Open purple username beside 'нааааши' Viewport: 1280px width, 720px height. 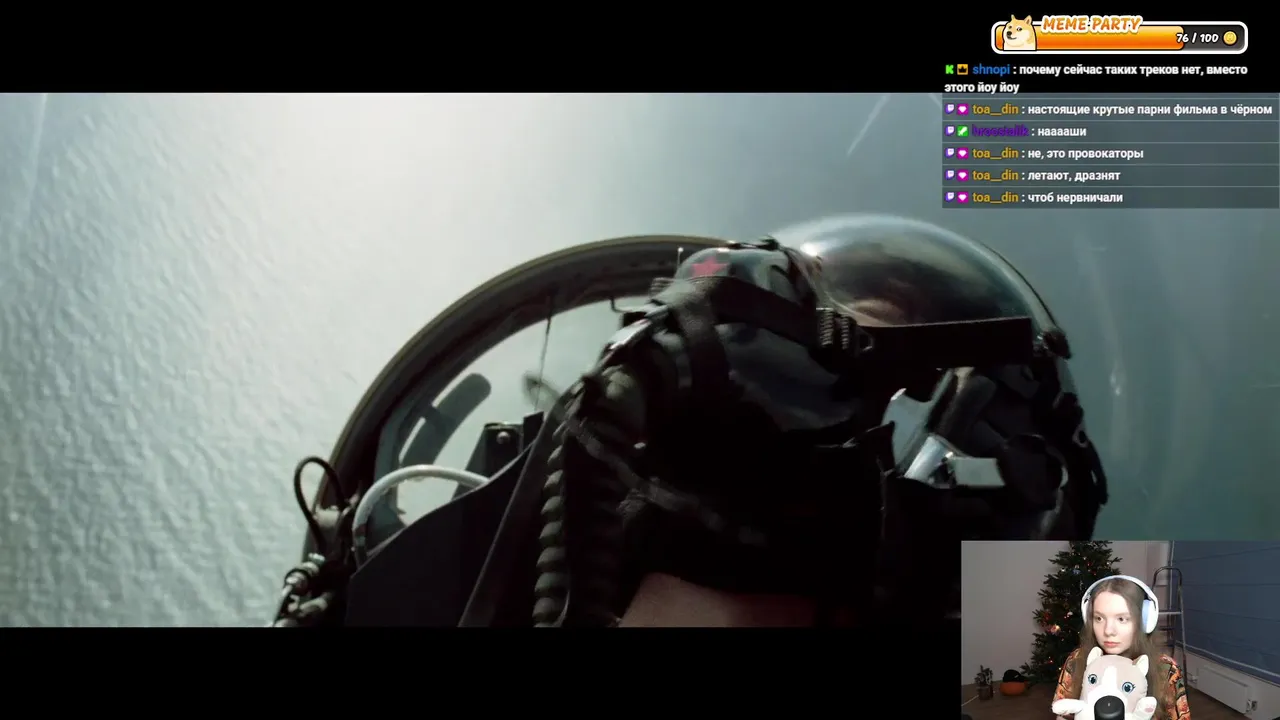point(1000,132)
